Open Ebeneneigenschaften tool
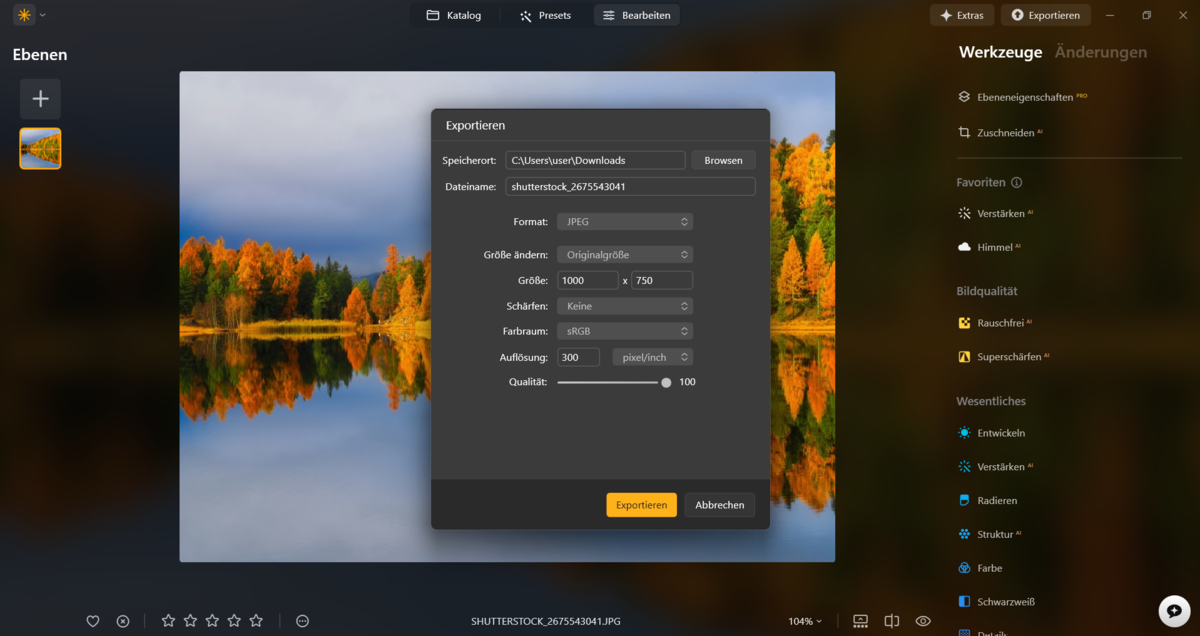The width and height of the screenshot is (1200, 636). (1022, 97)
